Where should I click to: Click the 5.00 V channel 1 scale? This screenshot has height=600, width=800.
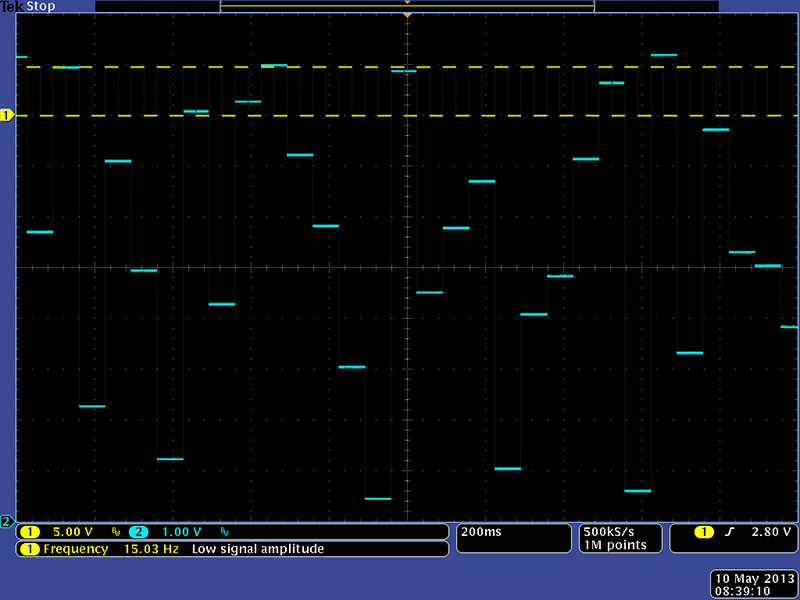(72, 532)
